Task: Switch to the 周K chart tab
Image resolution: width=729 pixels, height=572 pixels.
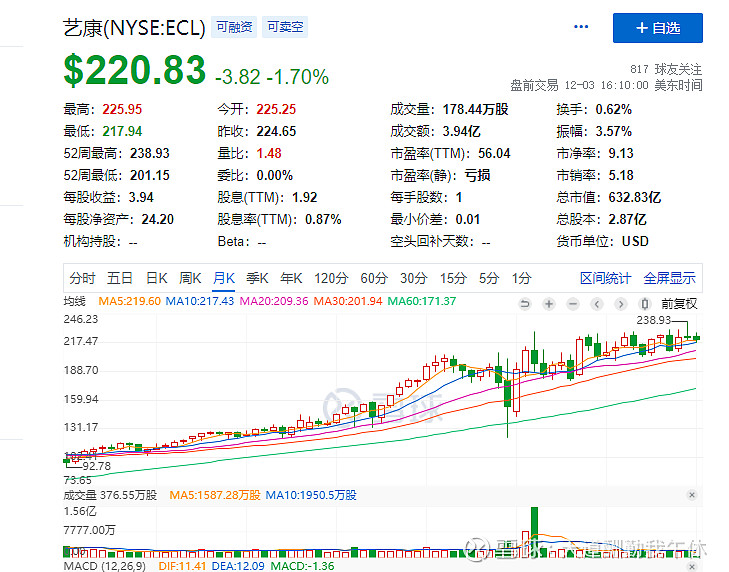Action: (190, 278)
